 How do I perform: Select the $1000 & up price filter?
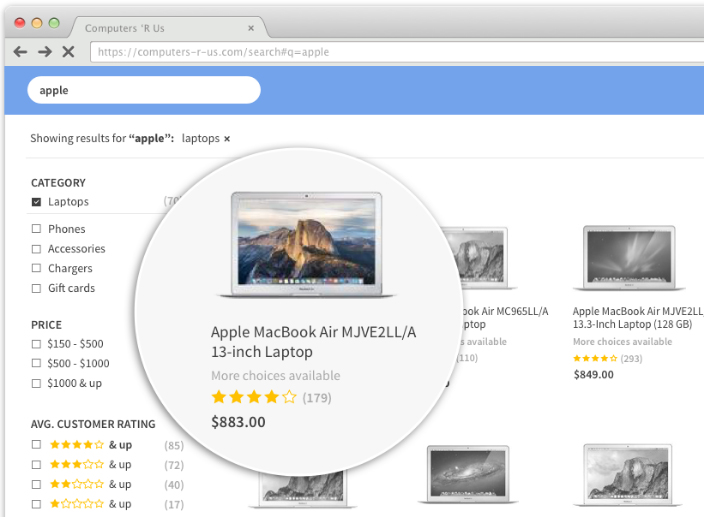coord(37,383)
